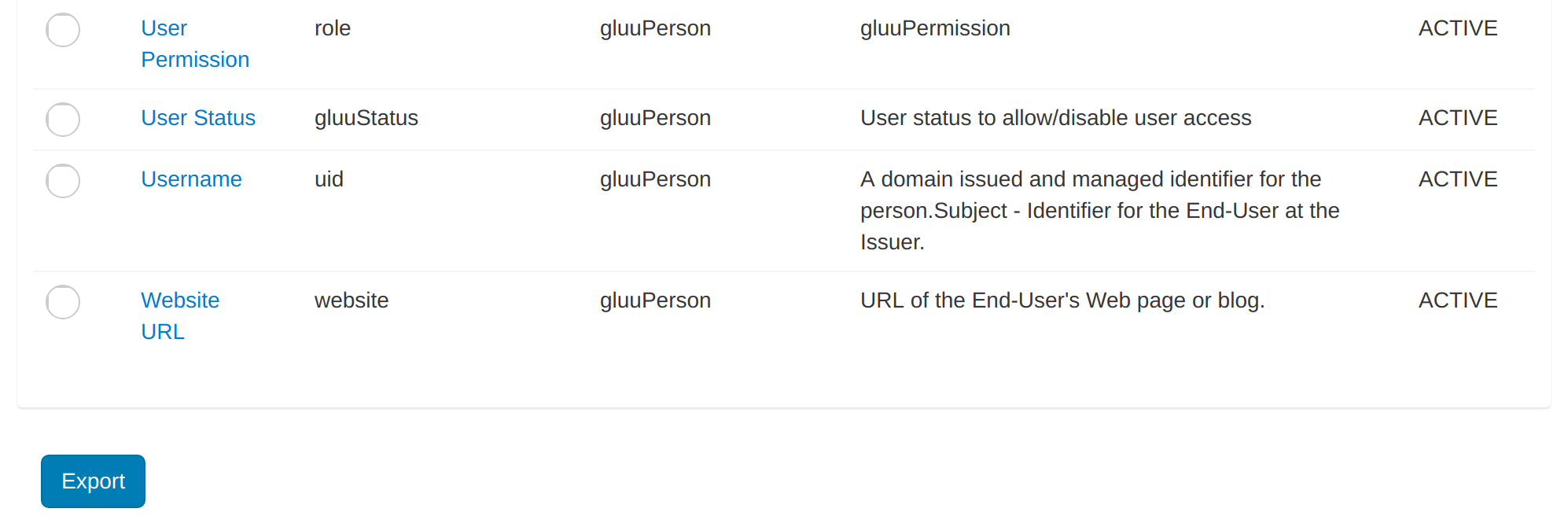Click the website attribute name text
Image resolution: width=1568 pixels, height=527 pixels.
point(351,300)
